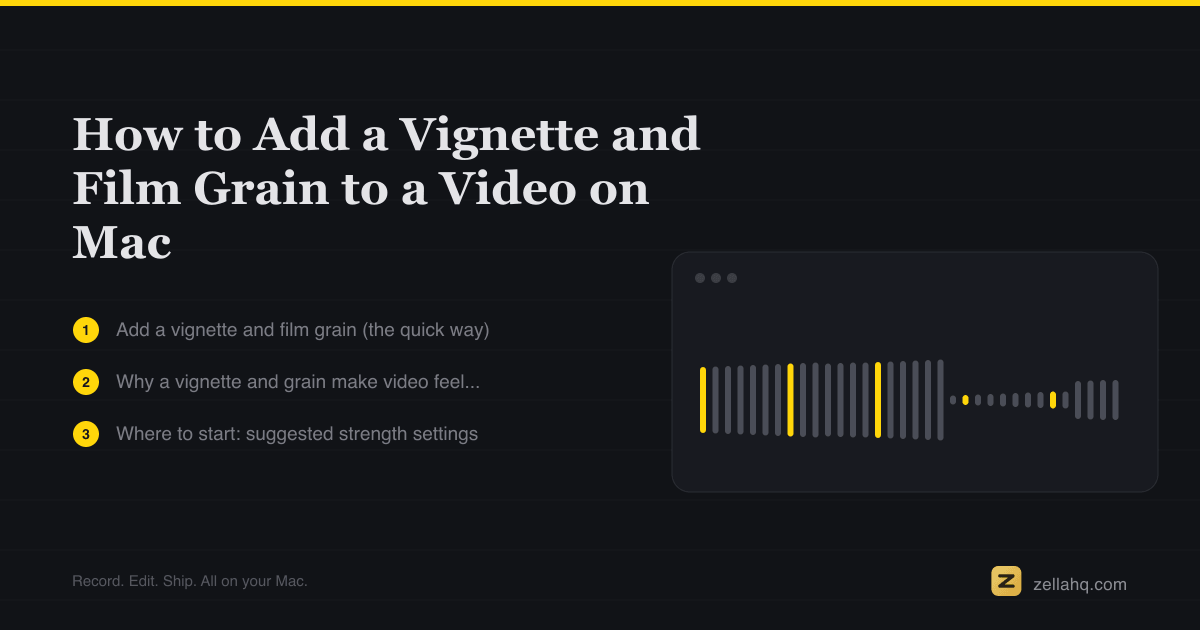
Task: Click the yellow step 3 circle
Action: (86, 434)
